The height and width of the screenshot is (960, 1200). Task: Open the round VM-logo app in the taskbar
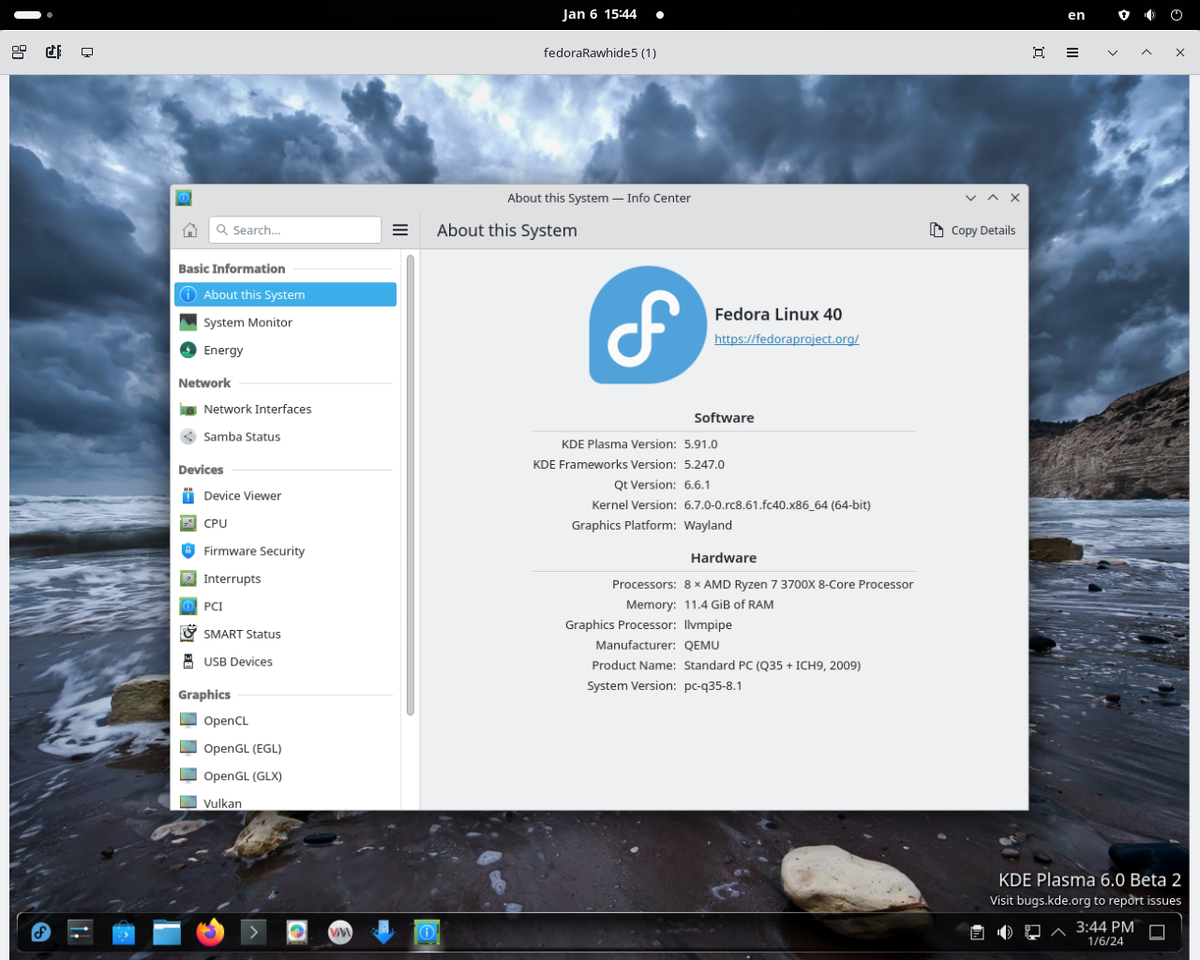coord(340,933)
